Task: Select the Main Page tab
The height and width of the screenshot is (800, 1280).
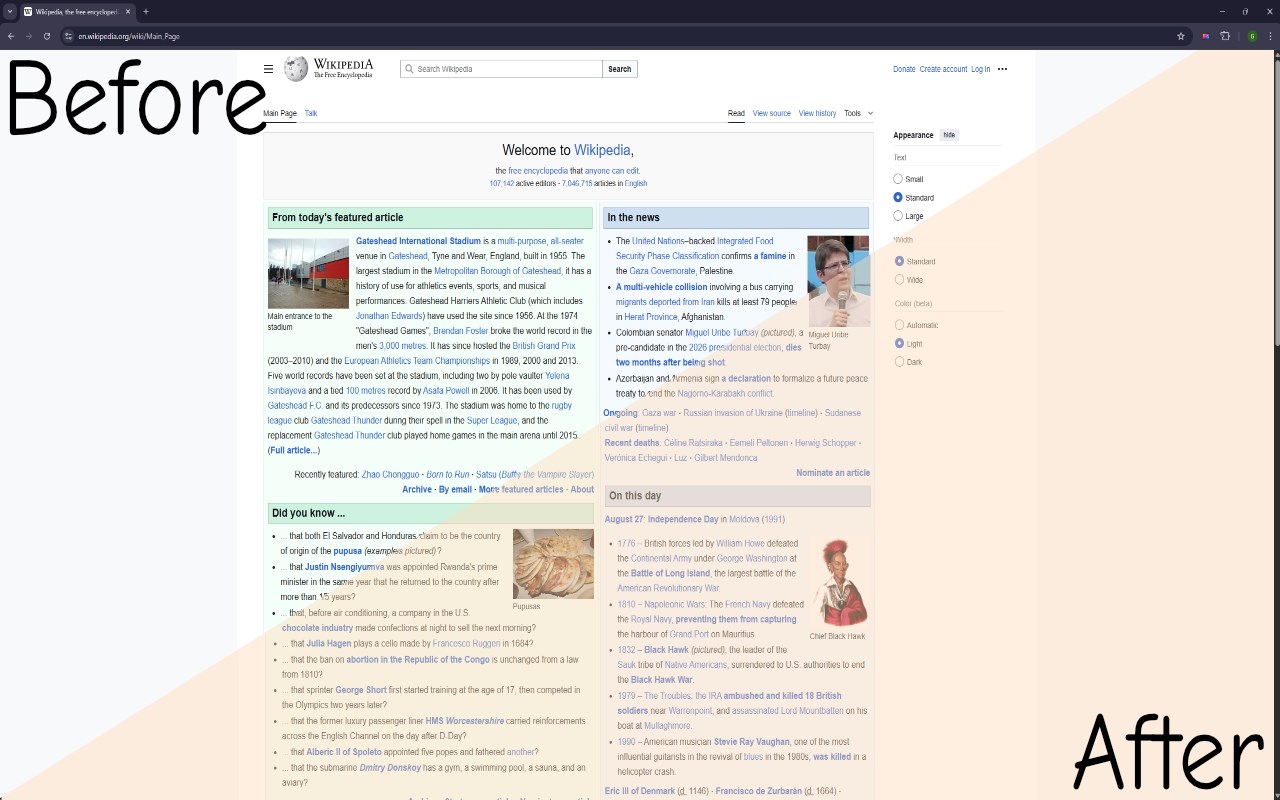Action: [x=280, y=113]
